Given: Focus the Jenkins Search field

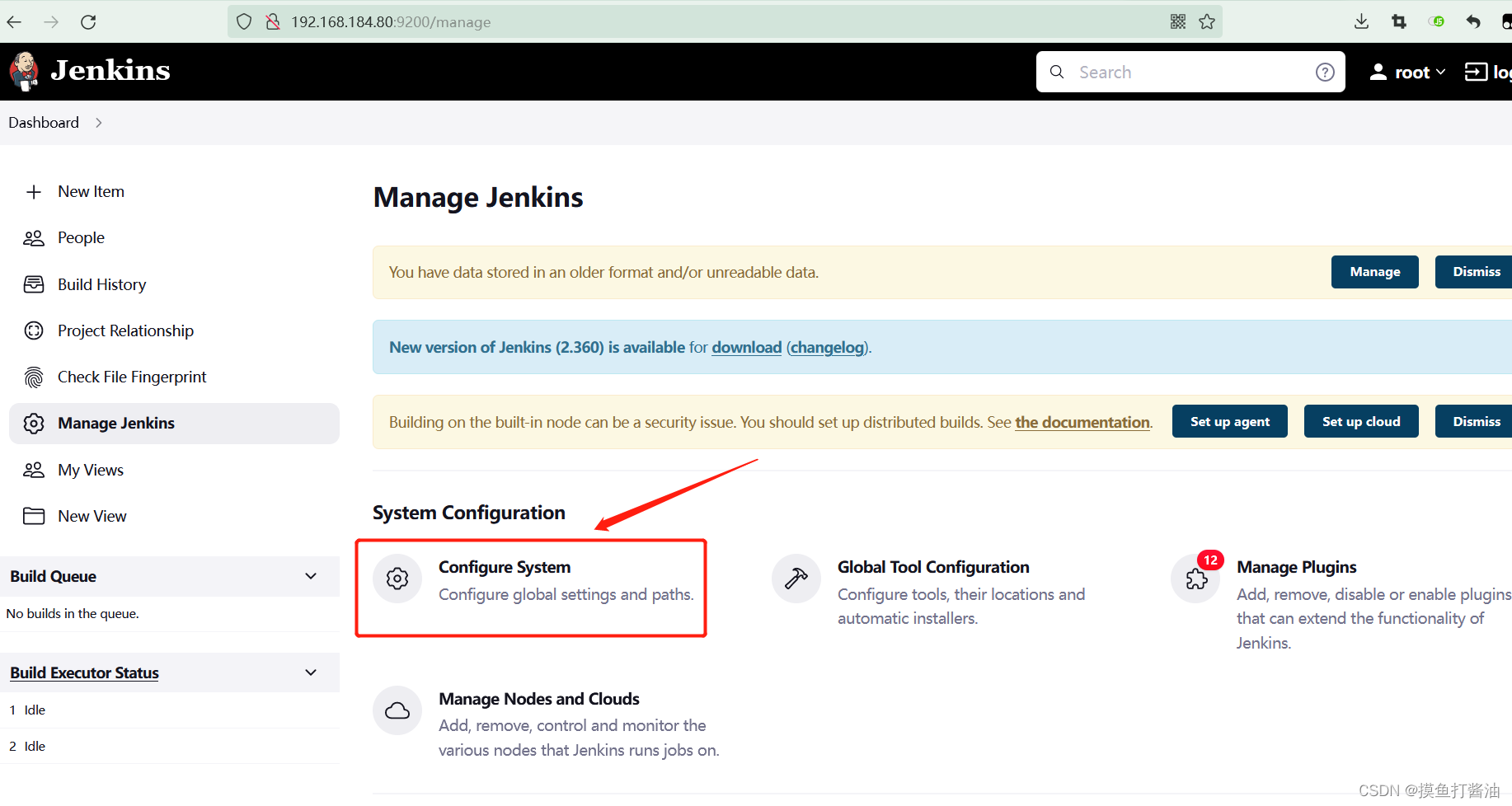Looking at the screenshot, I should point(1190,73).
